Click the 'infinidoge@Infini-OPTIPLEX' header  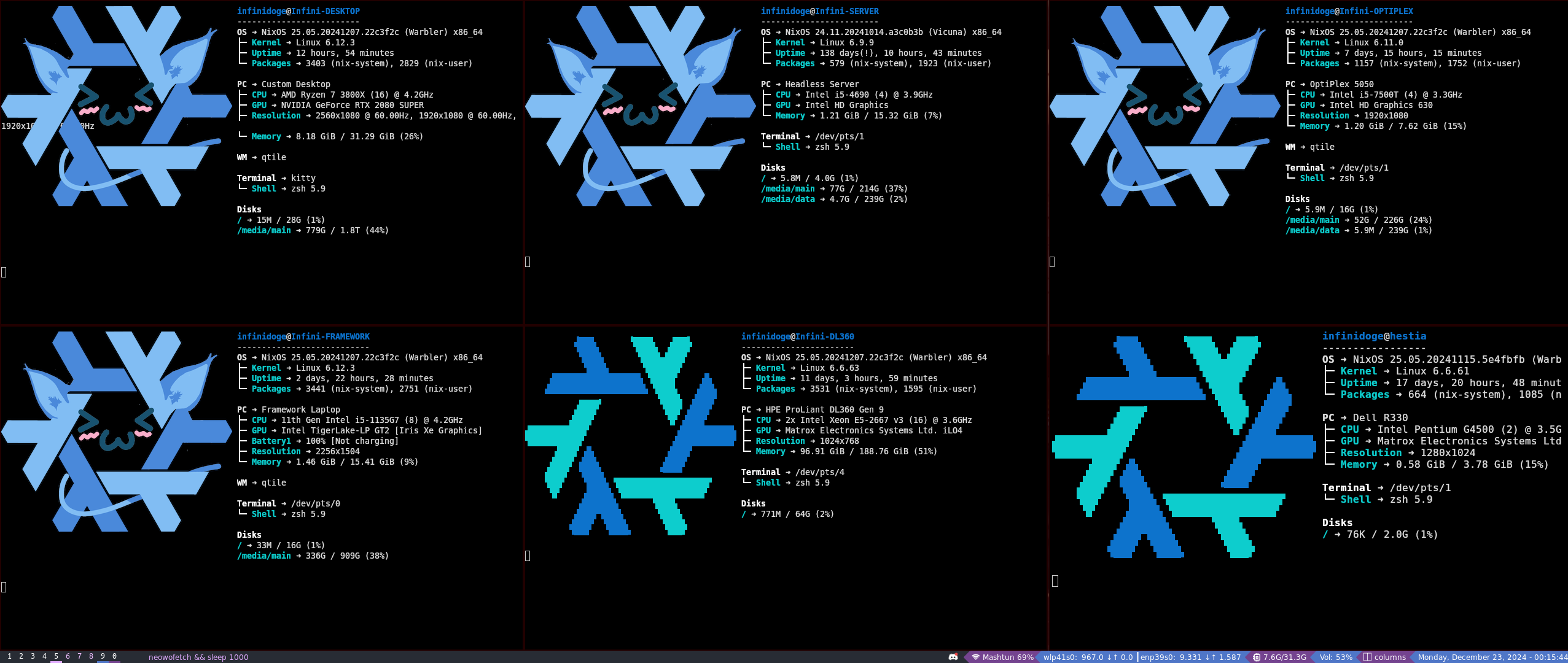pos(1349,11)
